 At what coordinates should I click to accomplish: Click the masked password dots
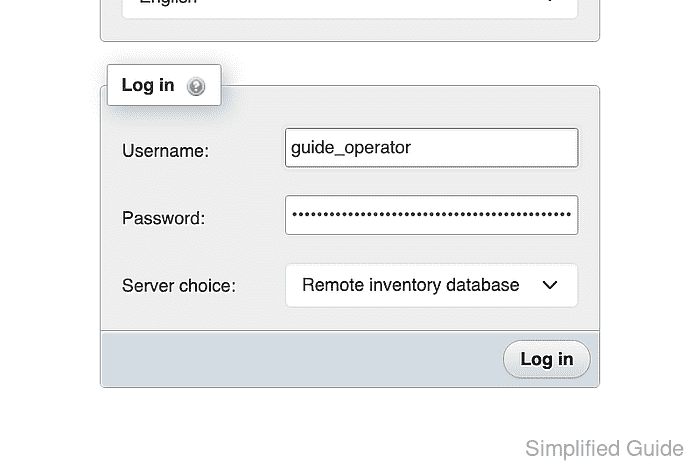click(x=431, y=214)
